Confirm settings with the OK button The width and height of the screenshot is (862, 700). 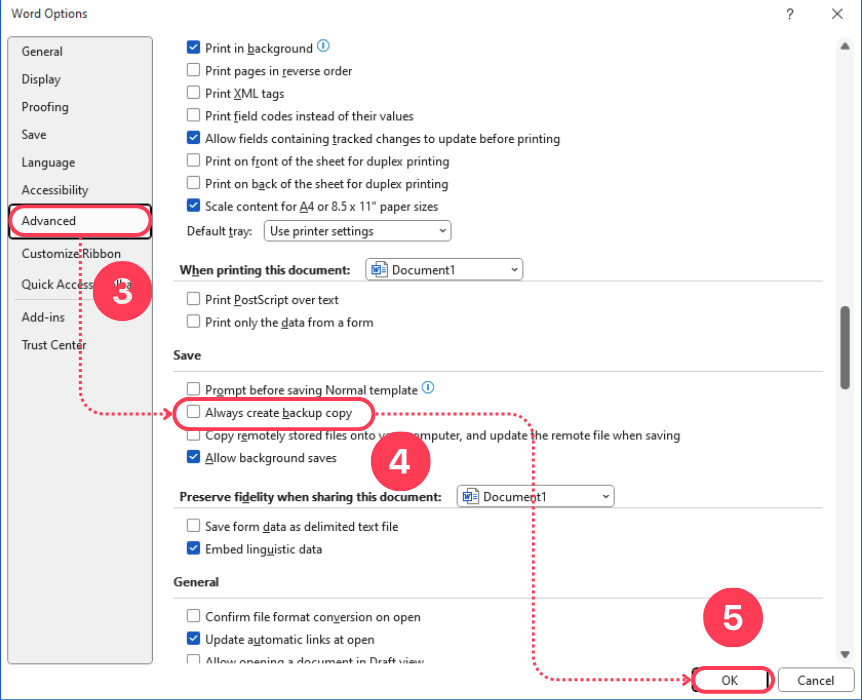(x=731, y=679)
